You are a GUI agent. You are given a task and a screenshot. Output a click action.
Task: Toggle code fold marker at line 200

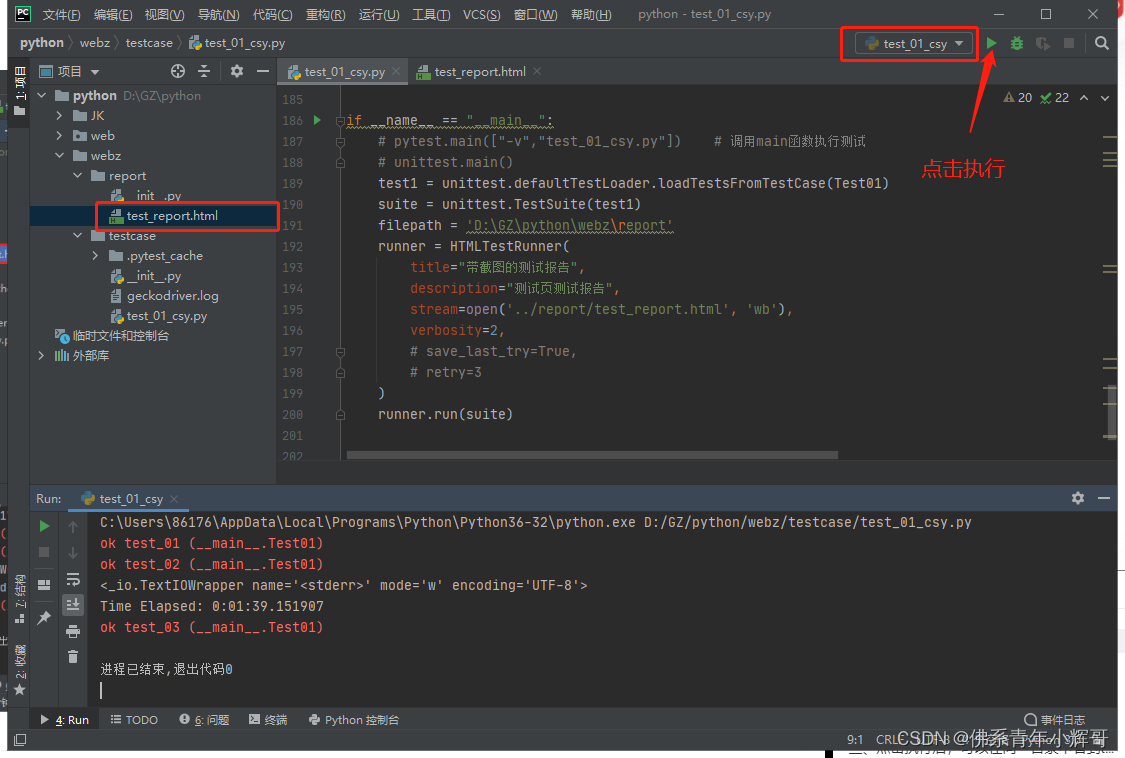click(x=341, y=415)
